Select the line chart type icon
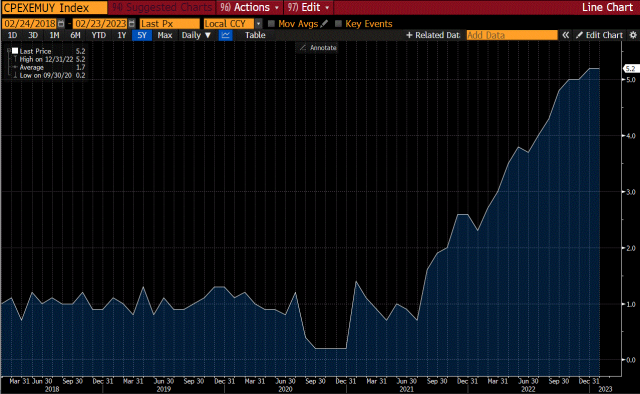The width and height of the screenshot is (640, 394). click(225, 35)
